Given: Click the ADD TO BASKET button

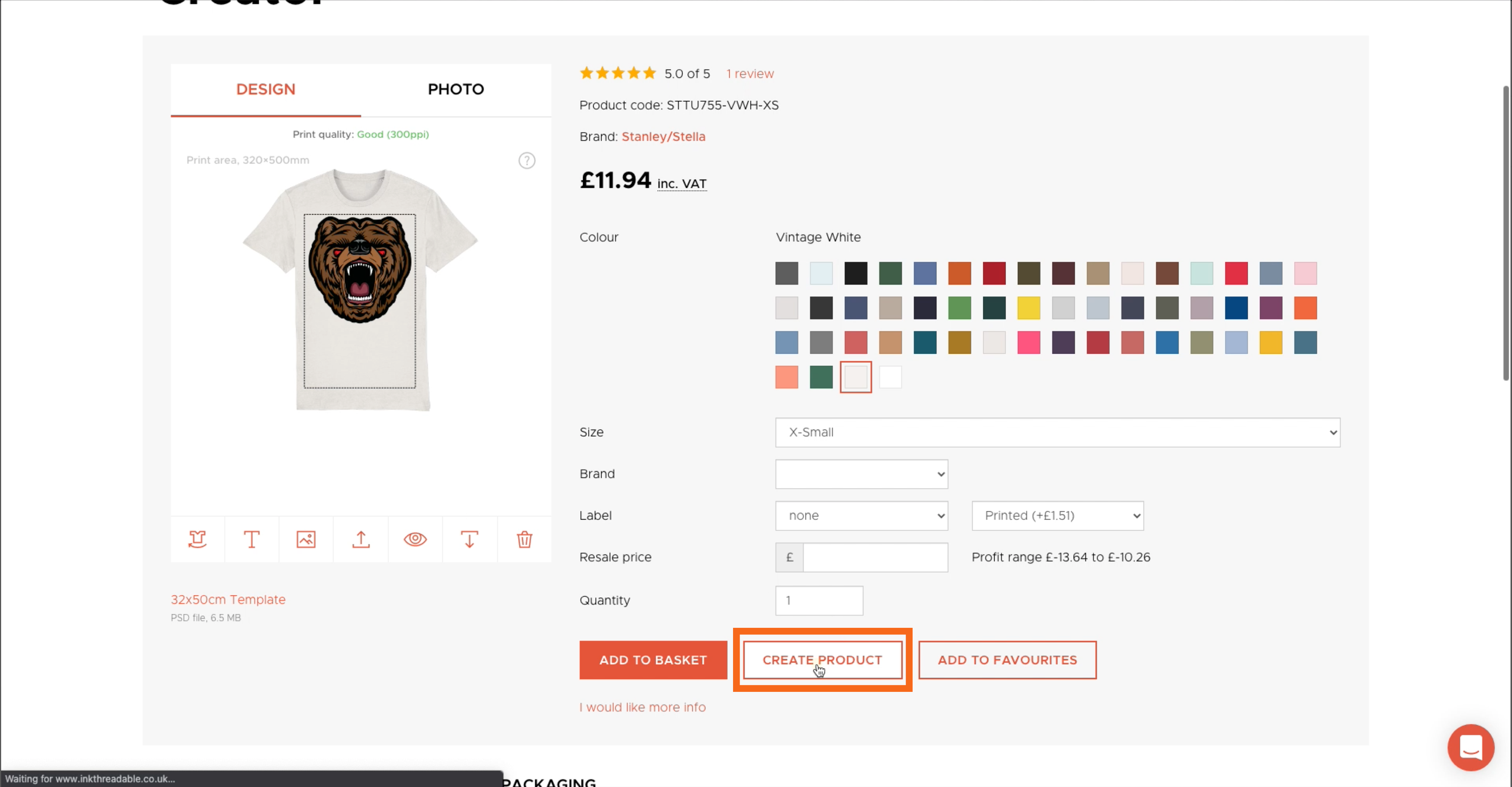Looking at the screenshot, I should pyautogui.click(x=653, y=660).
